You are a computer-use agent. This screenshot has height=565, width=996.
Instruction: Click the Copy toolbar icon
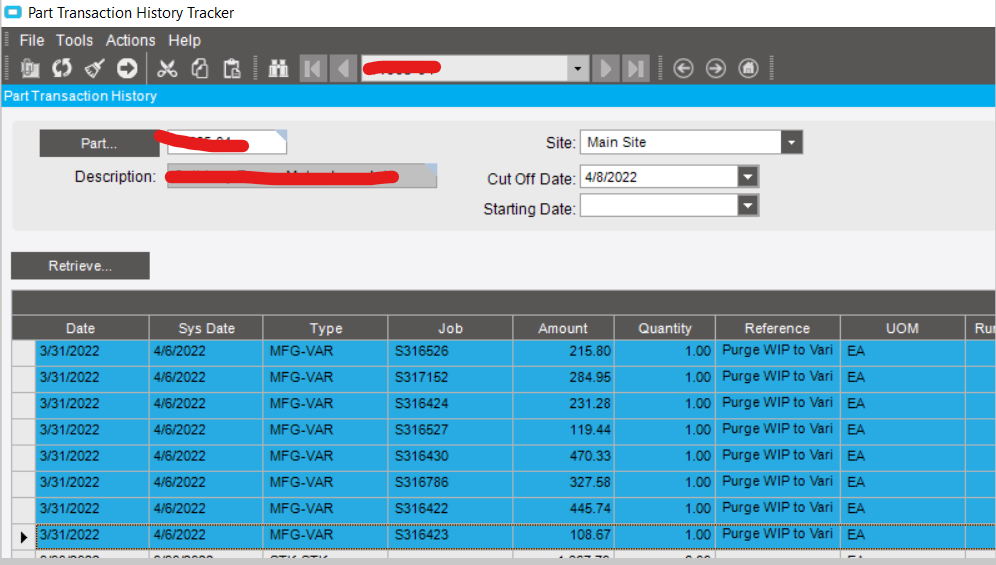coord(199,68)
